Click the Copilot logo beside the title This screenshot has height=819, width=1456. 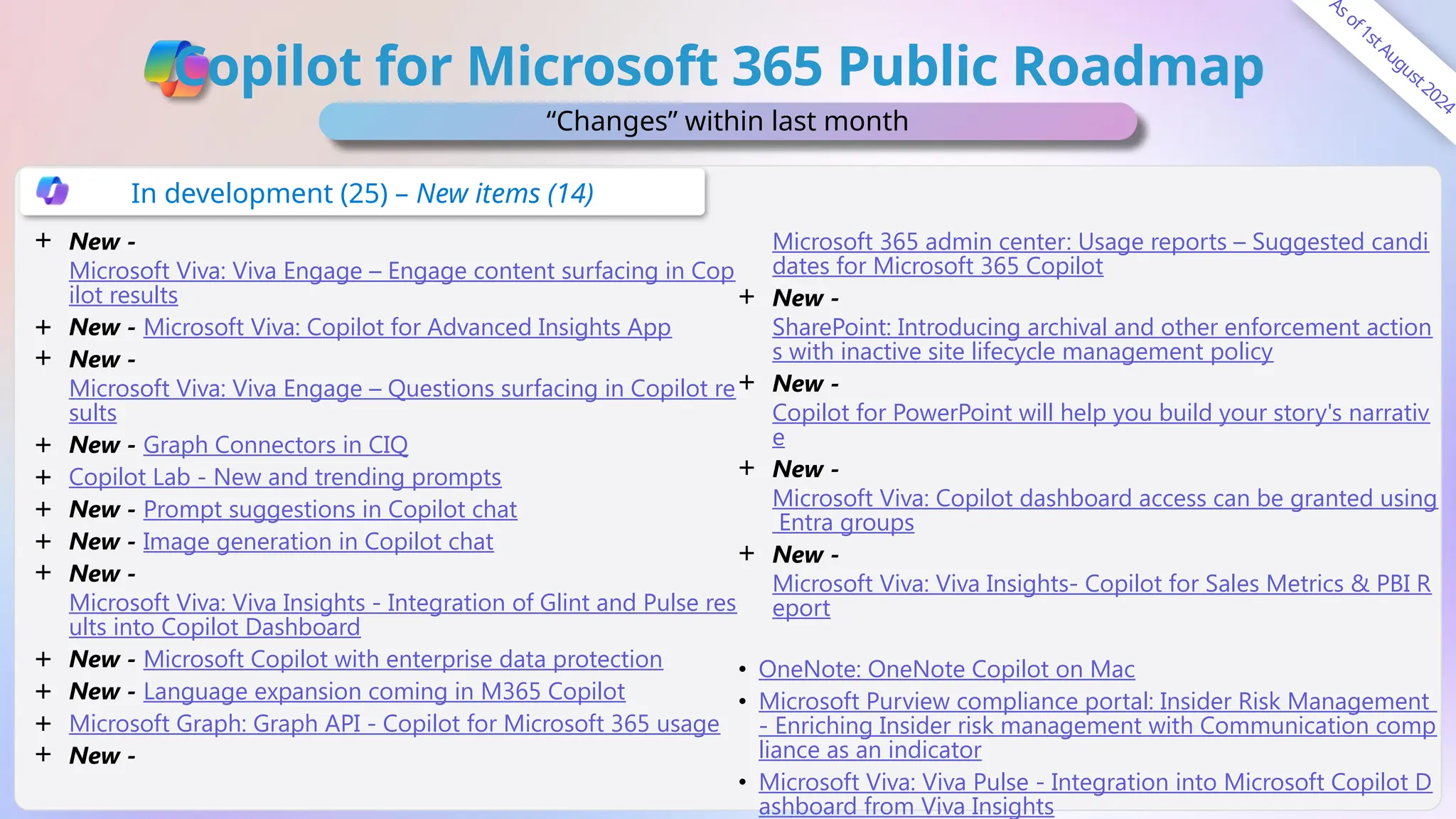tap(176, 69)
